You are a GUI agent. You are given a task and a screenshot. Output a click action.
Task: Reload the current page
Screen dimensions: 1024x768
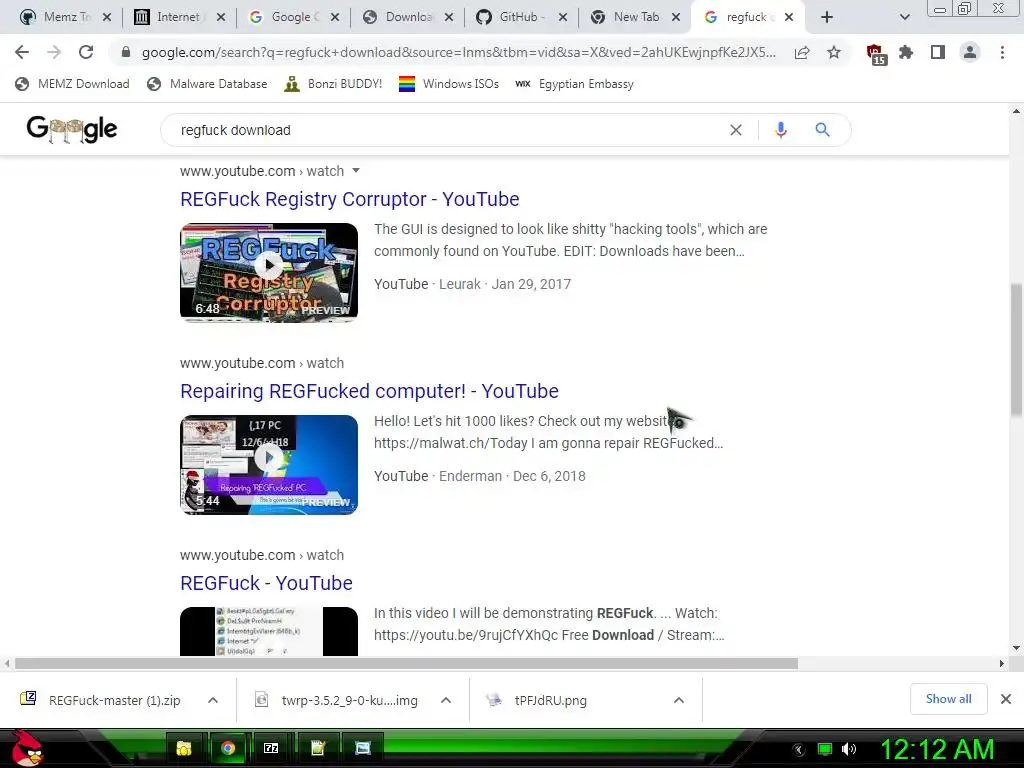(x=86, y=52)
